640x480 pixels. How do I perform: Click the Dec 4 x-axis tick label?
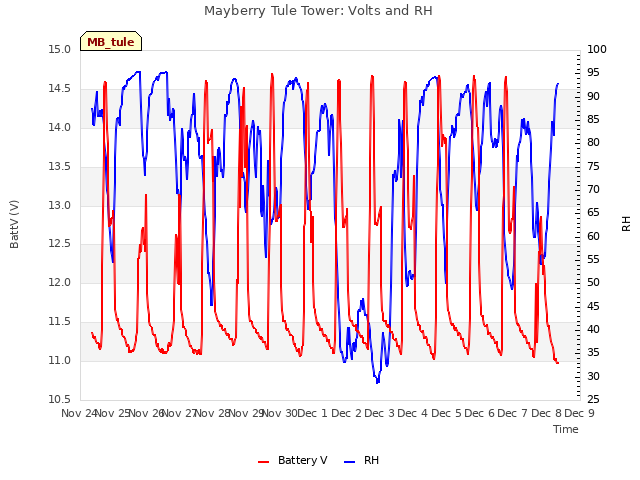point(412,413)
